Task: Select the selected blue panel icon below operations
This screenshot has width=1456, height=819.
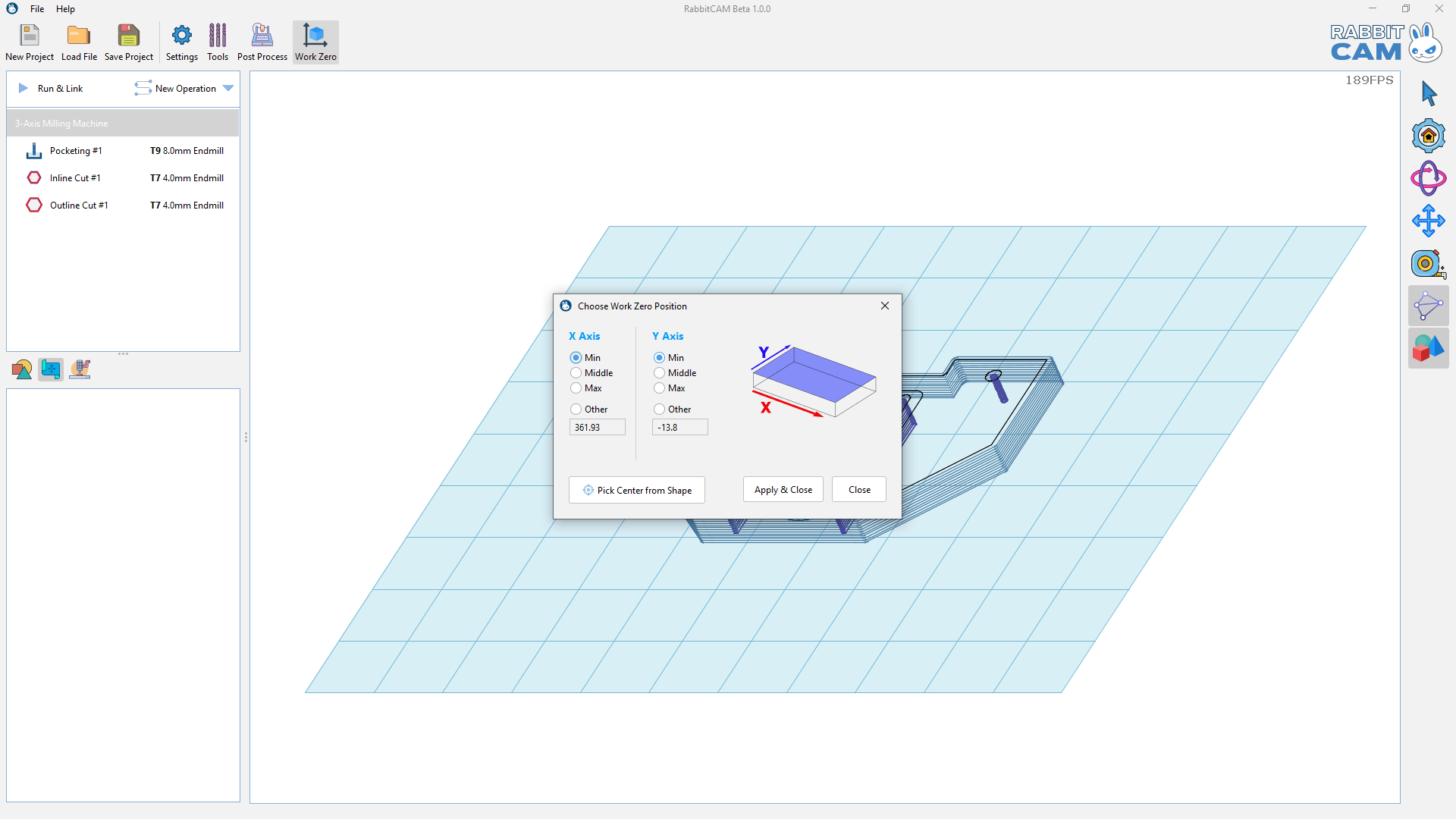Action: tap(51, 369)
